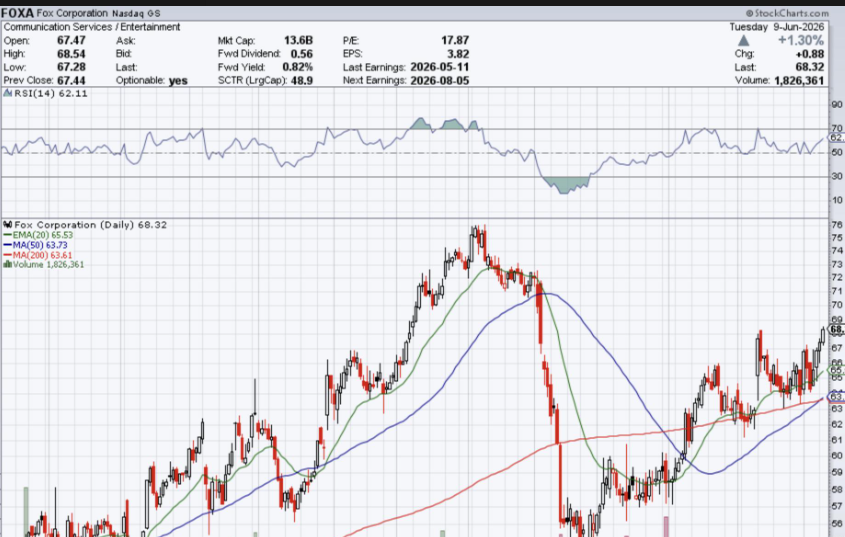The height and width of the screenshot is (537, 845).
Task: Click the RSI axis label 10
Action: pyautogui.click(x=836, y=200)
